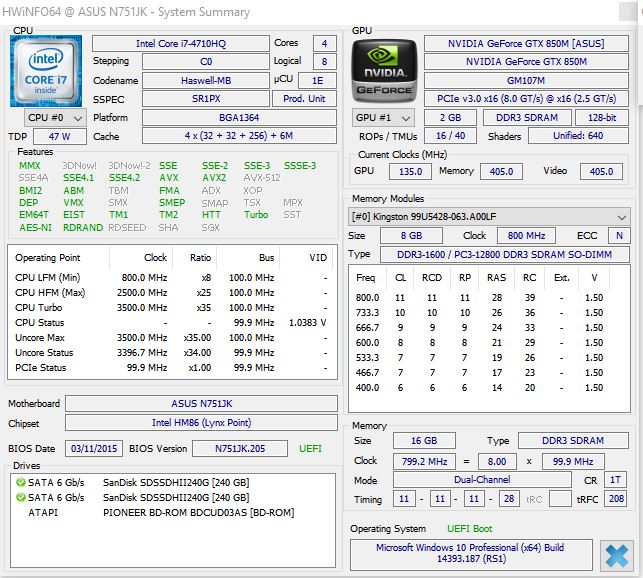
Task: Click the CPU Status voltage 1.0383 V
Action: pos(308,323)
